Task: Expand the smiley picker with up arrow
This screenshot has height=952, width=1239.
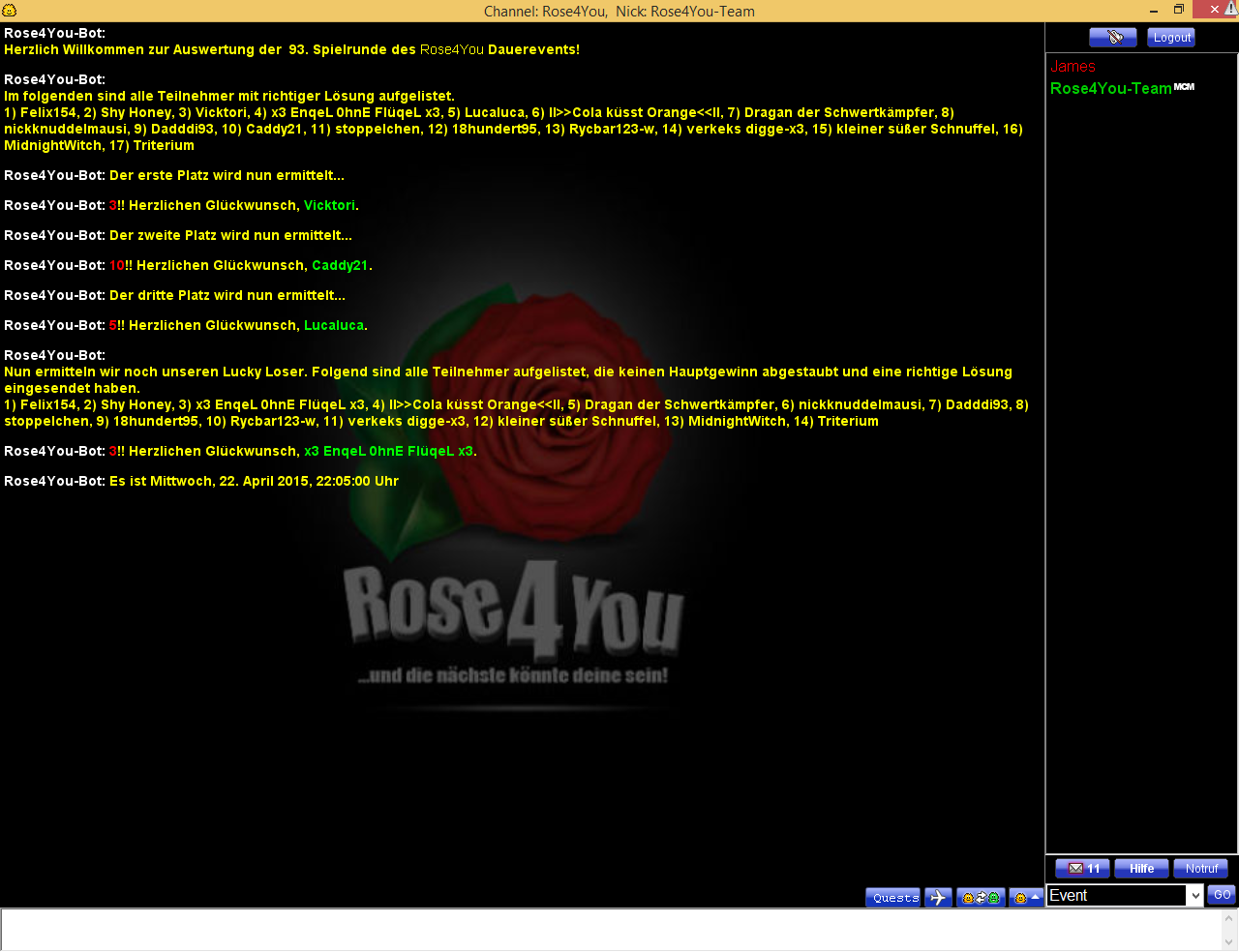Action: click(x=1026, y=898)
